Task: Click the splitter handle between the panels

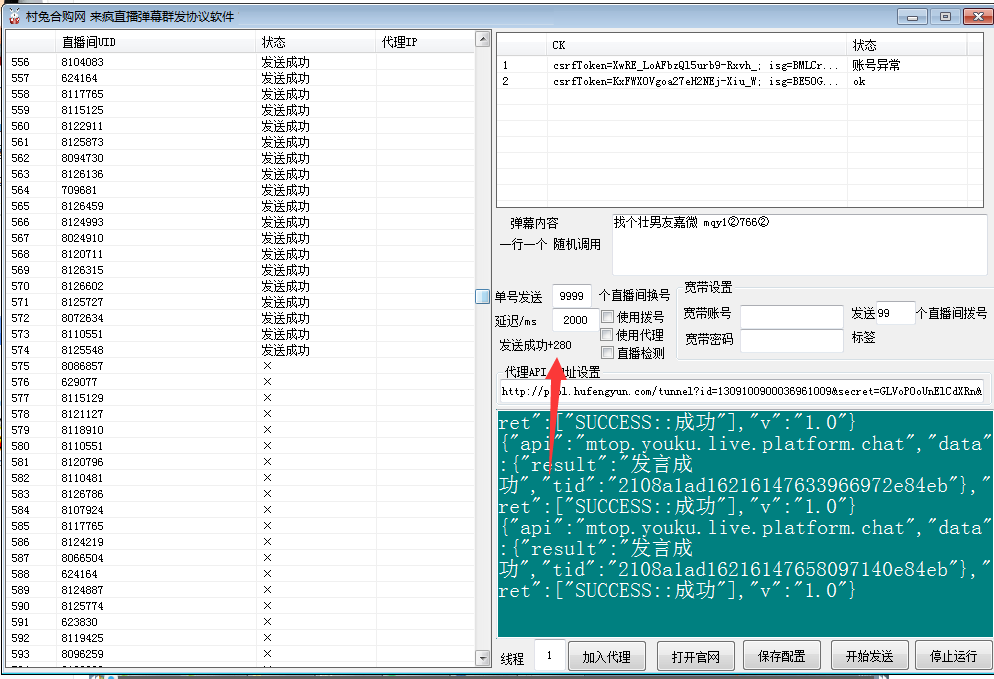Action: point(482,296)
